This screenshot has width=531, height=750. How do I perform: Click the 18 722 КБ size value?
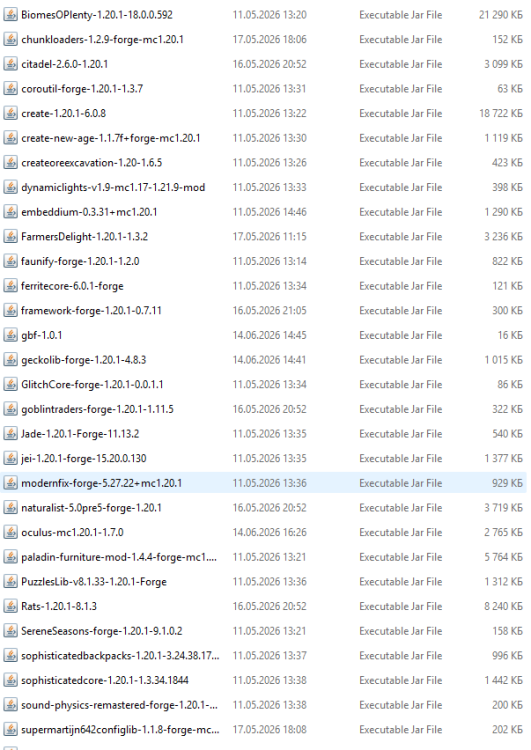pos(500,113)
